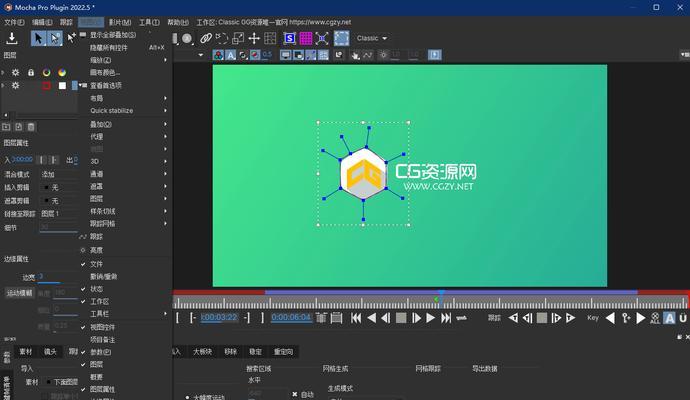Click the white matte color swatch
Viewport: 690px width, 400px height.
pyautogui.click(x=62, y=85)
